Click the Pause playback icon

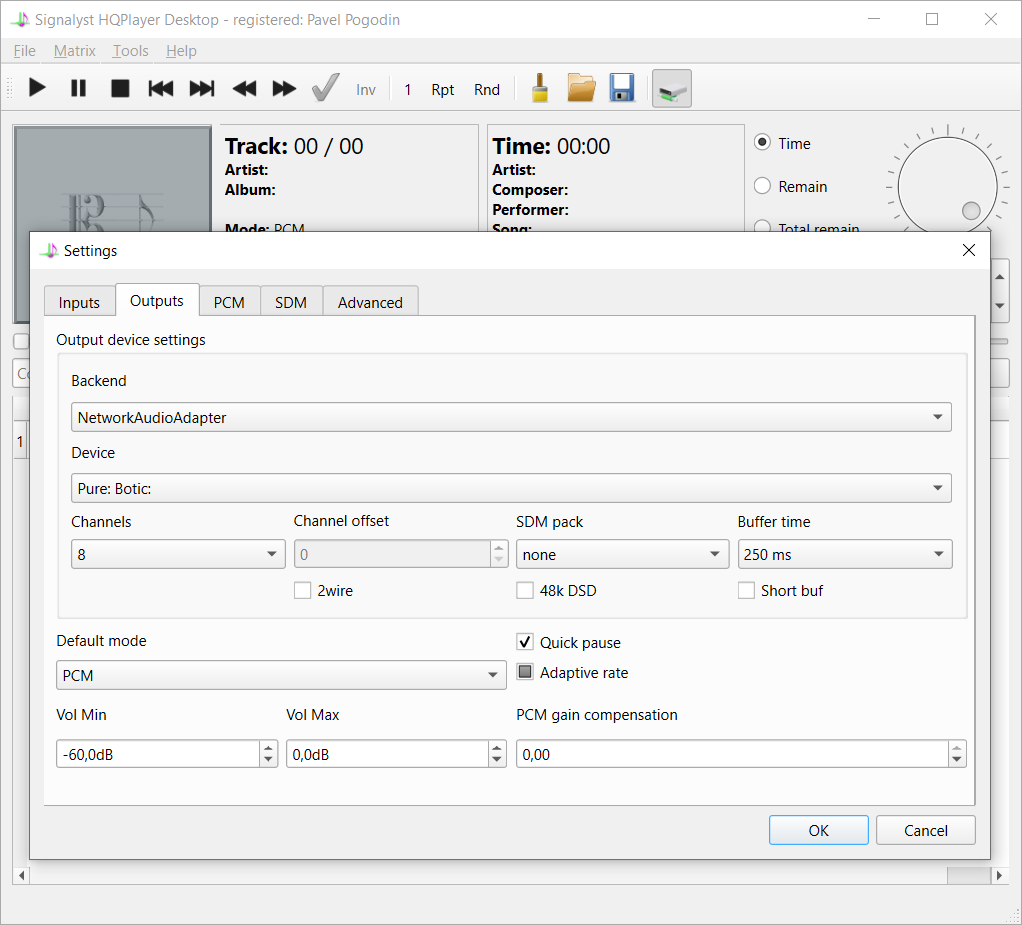[78, 88]
